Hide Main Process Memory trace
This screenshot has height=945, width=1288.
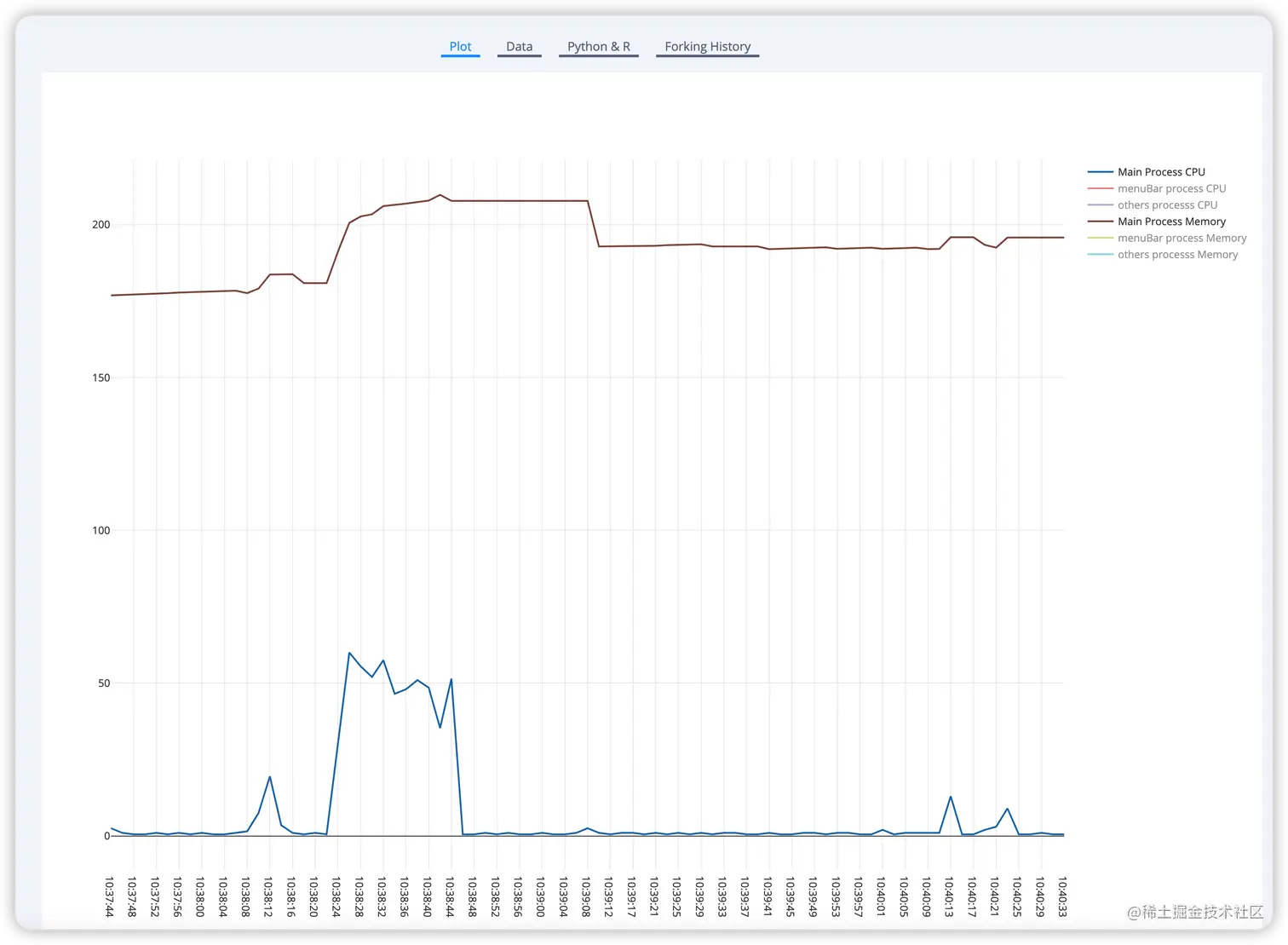pos(1171,222)
